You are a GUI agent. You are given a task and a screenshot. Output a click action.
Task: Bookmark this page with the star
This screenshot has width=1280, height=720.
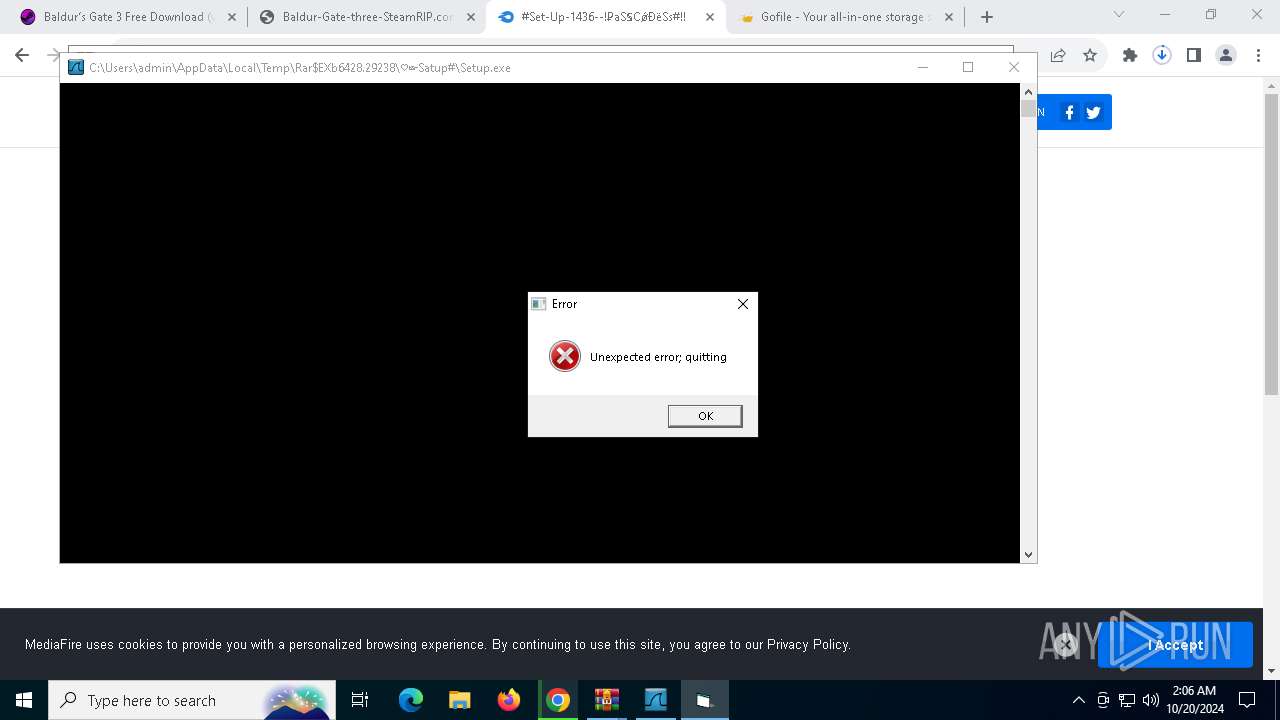(1090, 56)
